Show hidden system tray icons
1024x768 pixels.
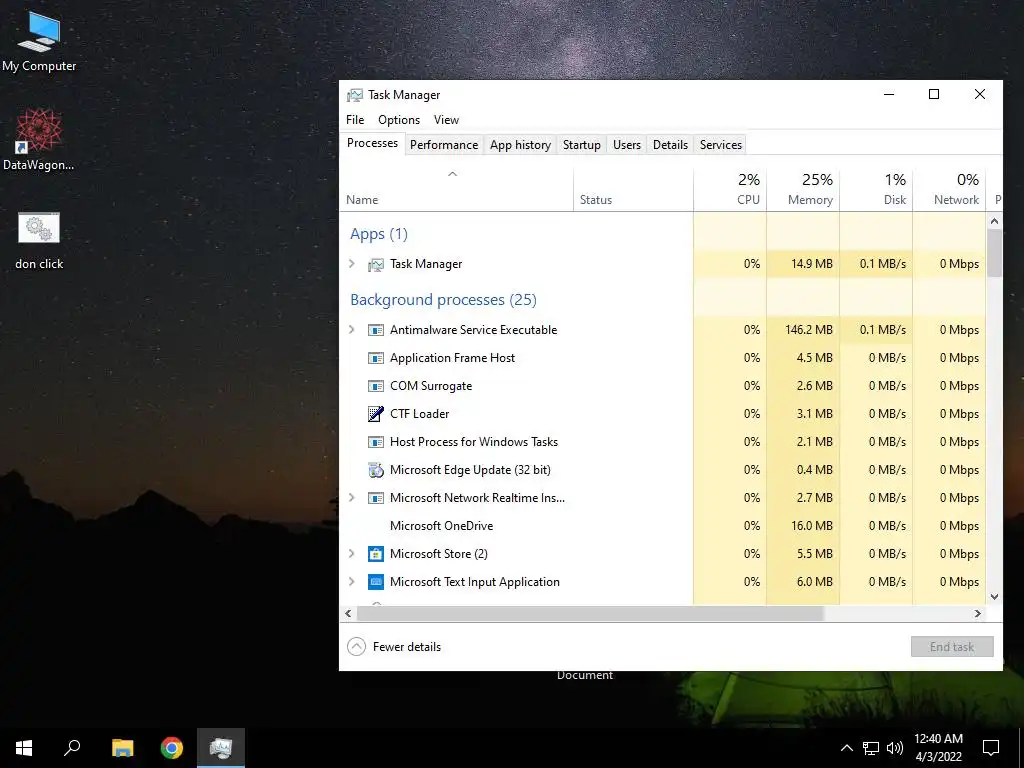pyautogui.click(x=846, y=748)
